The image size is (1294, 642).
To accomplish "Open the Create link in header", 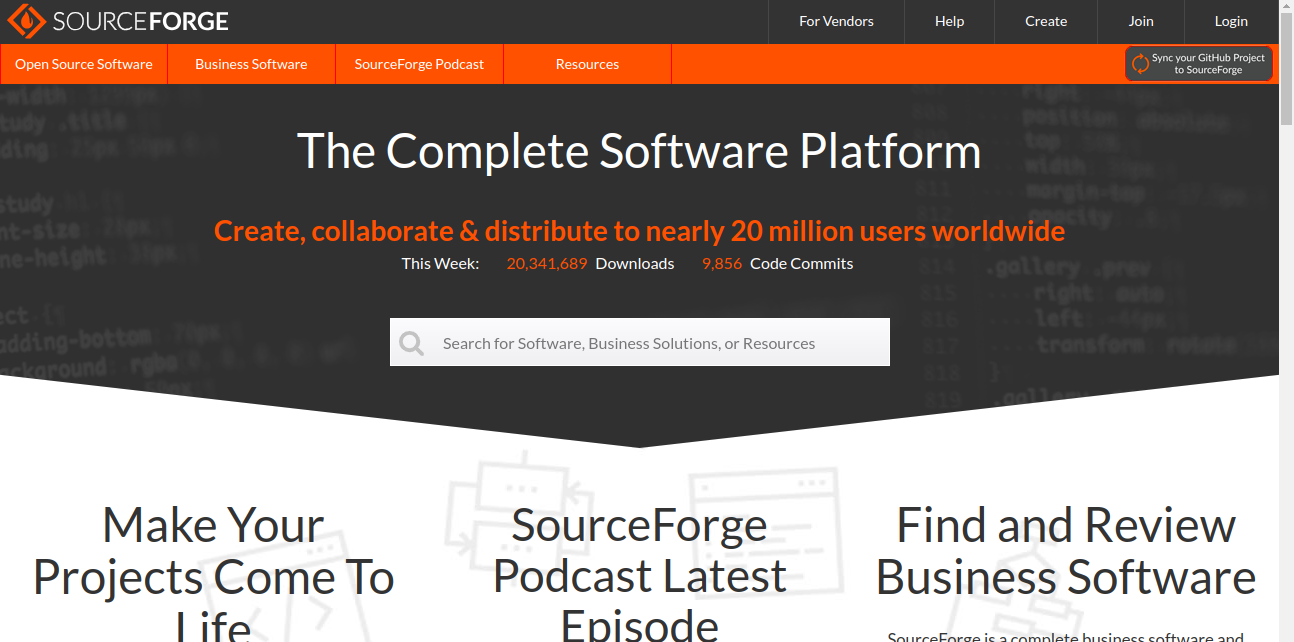I will point(1046,21).
